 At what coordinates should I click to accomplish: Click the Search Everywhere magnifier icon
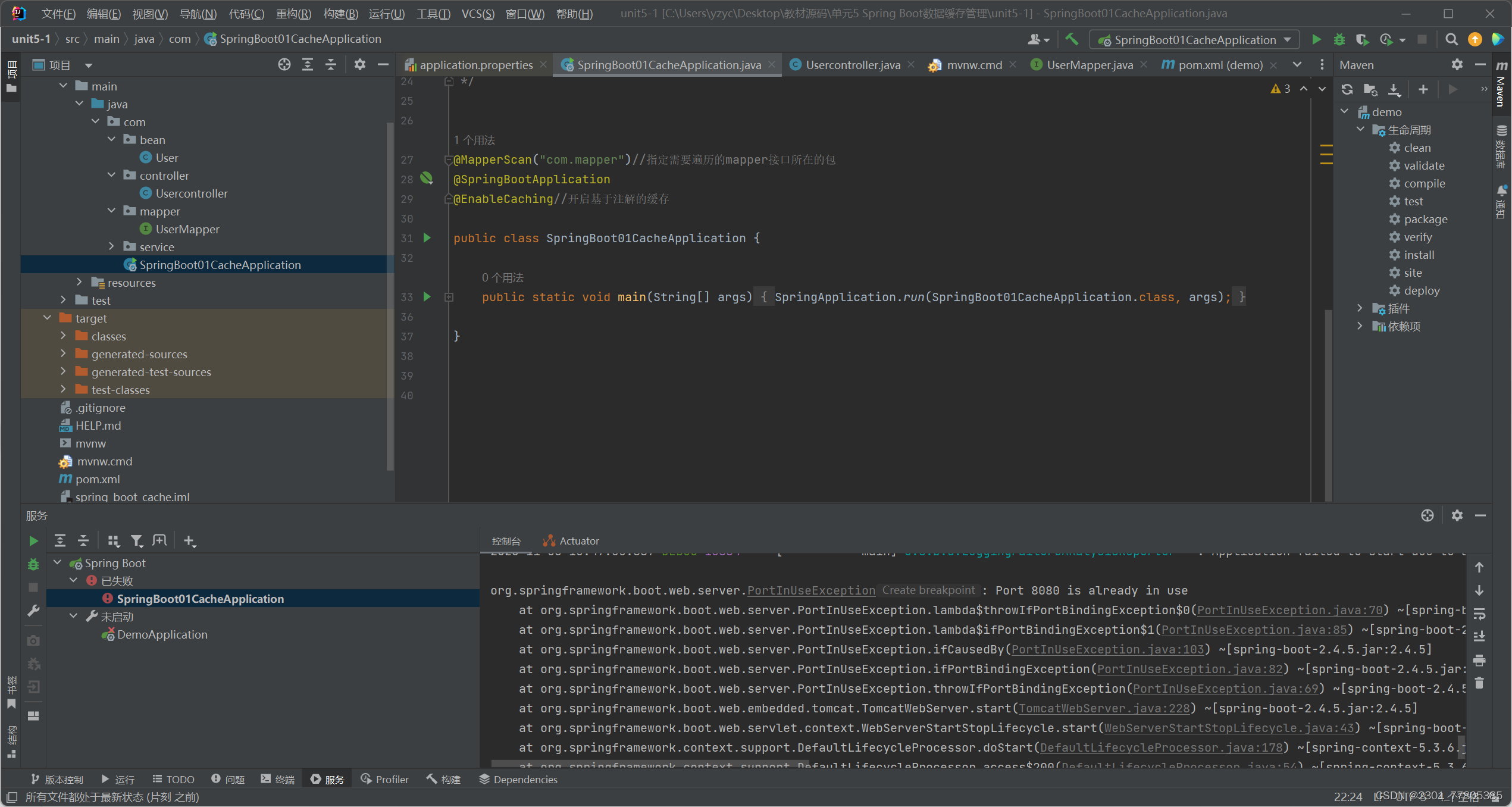click(x=1451, y=40)
